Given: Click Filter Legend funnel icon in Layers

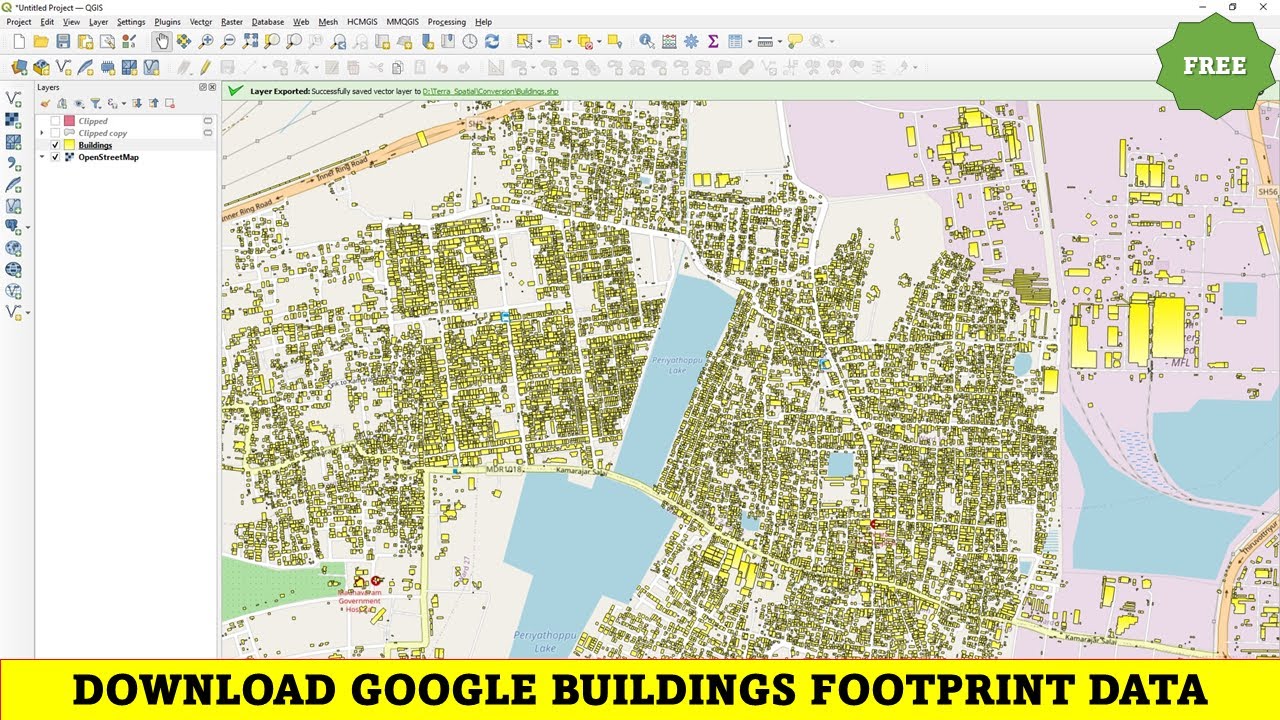Looking at the screenshot, I should point(95,103).
